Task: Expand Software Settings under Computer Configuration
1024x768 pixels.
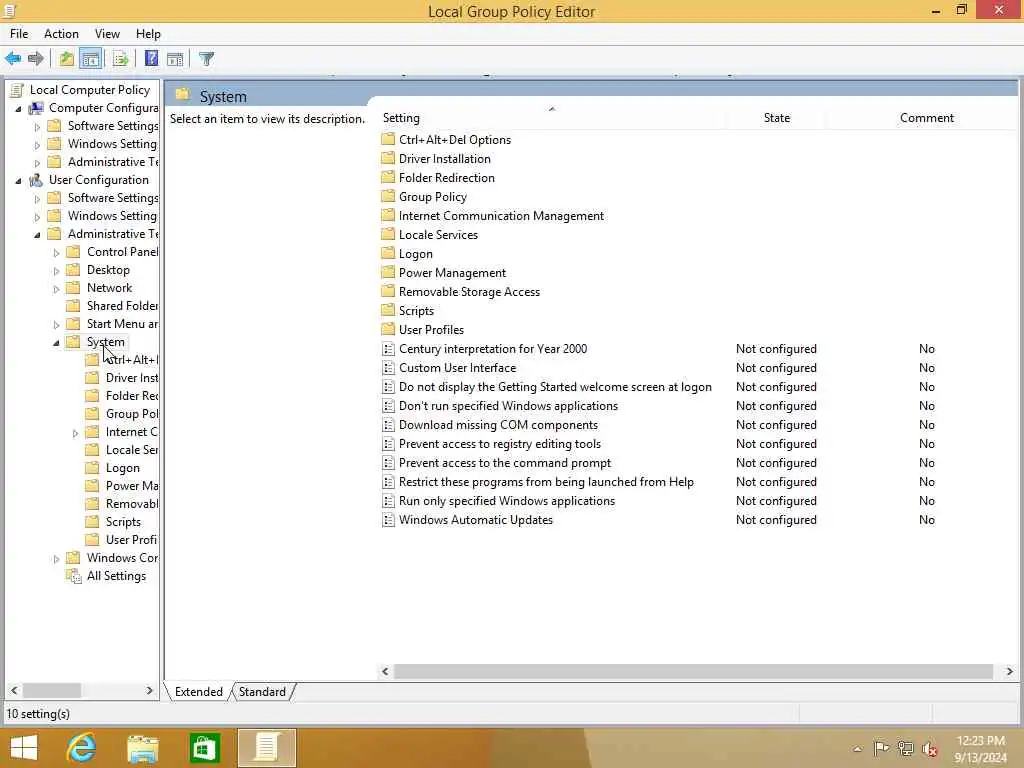Action: (x=37, y=126)
